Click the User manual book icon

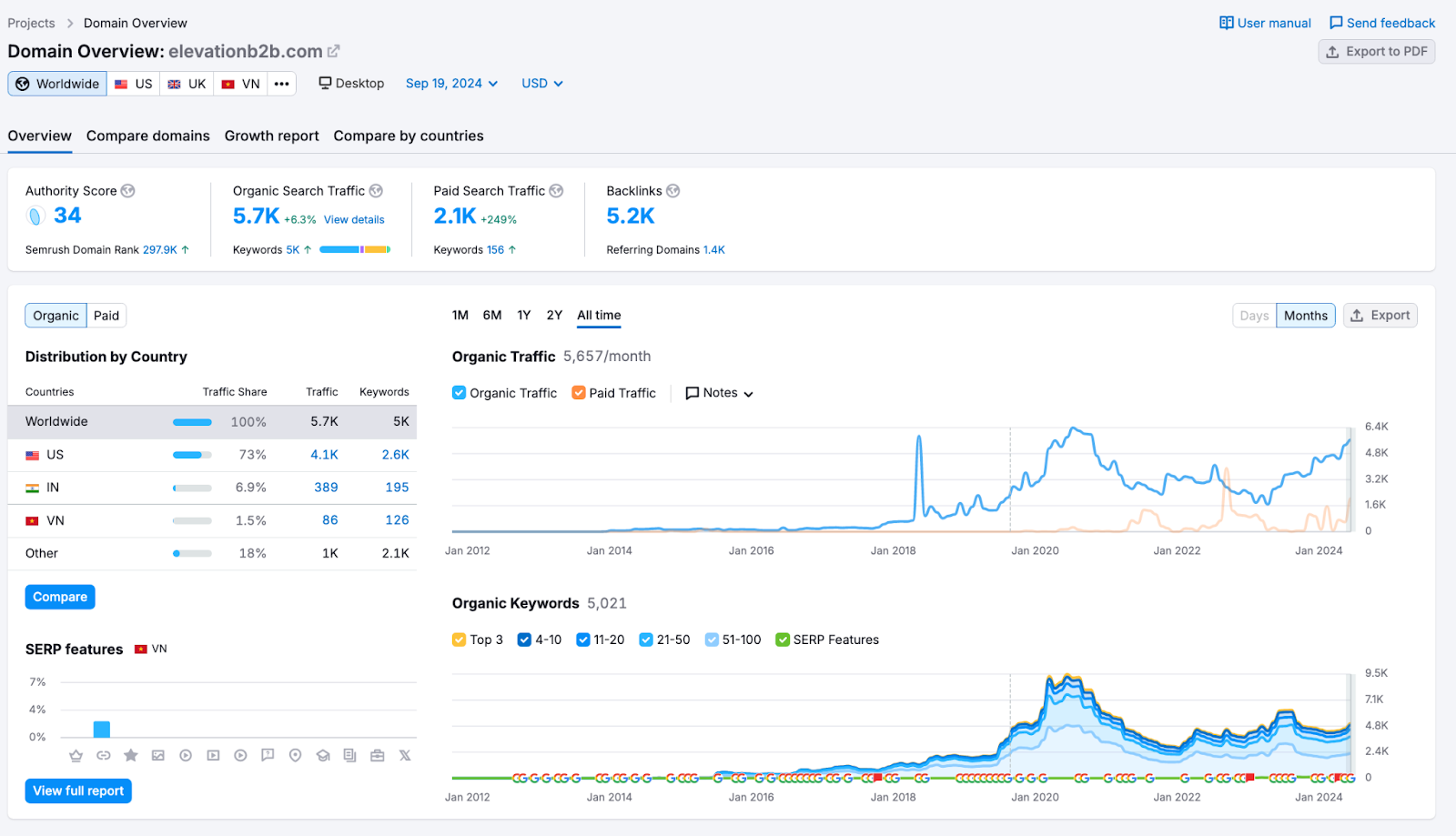[x=1227, y=23]
